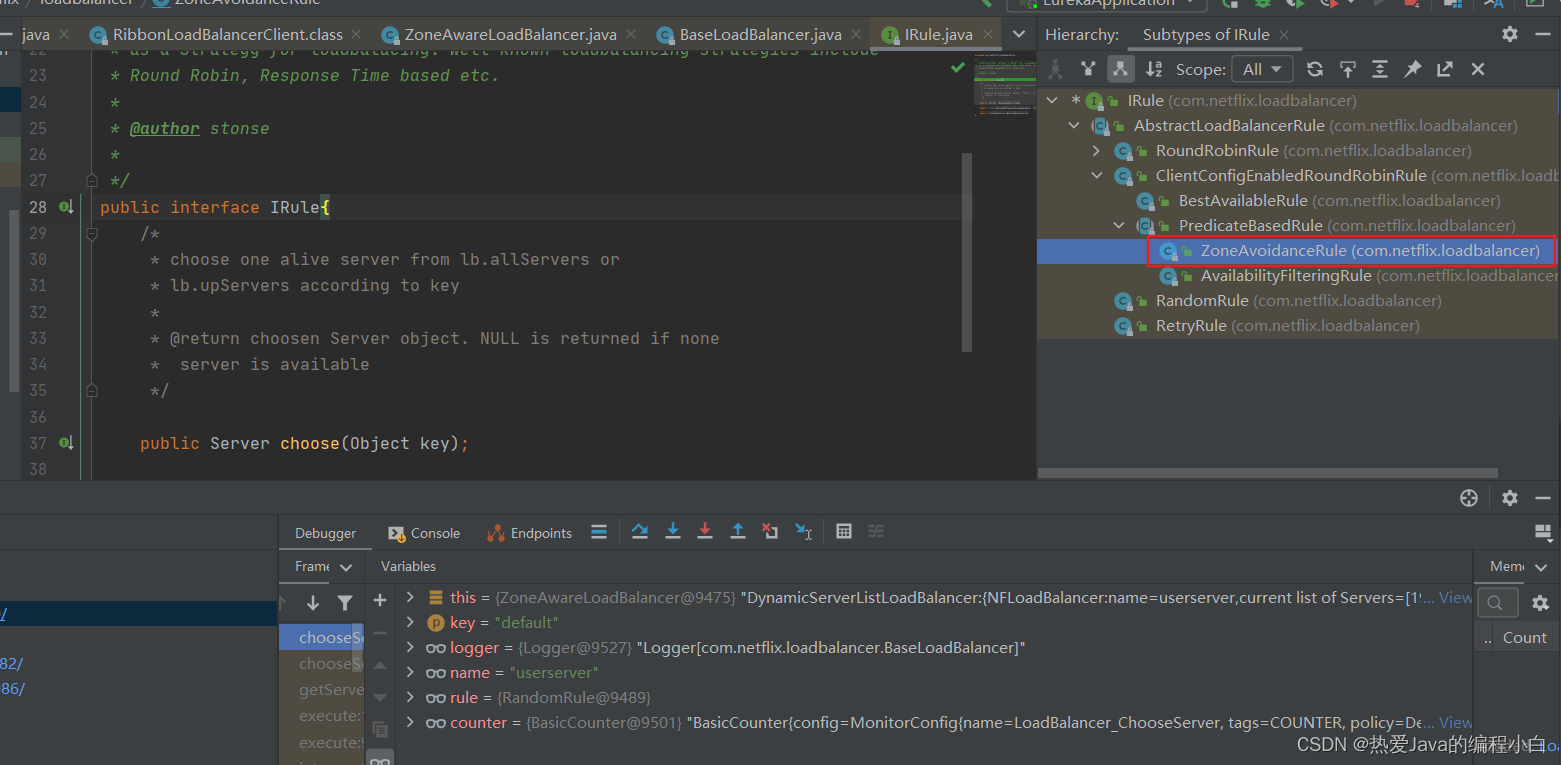Image resolution: width=1561 pixels, height=765 pixels.
Task: Toggle sort alphabetically in Hierarchy panel
Action: coord(1154,69)
